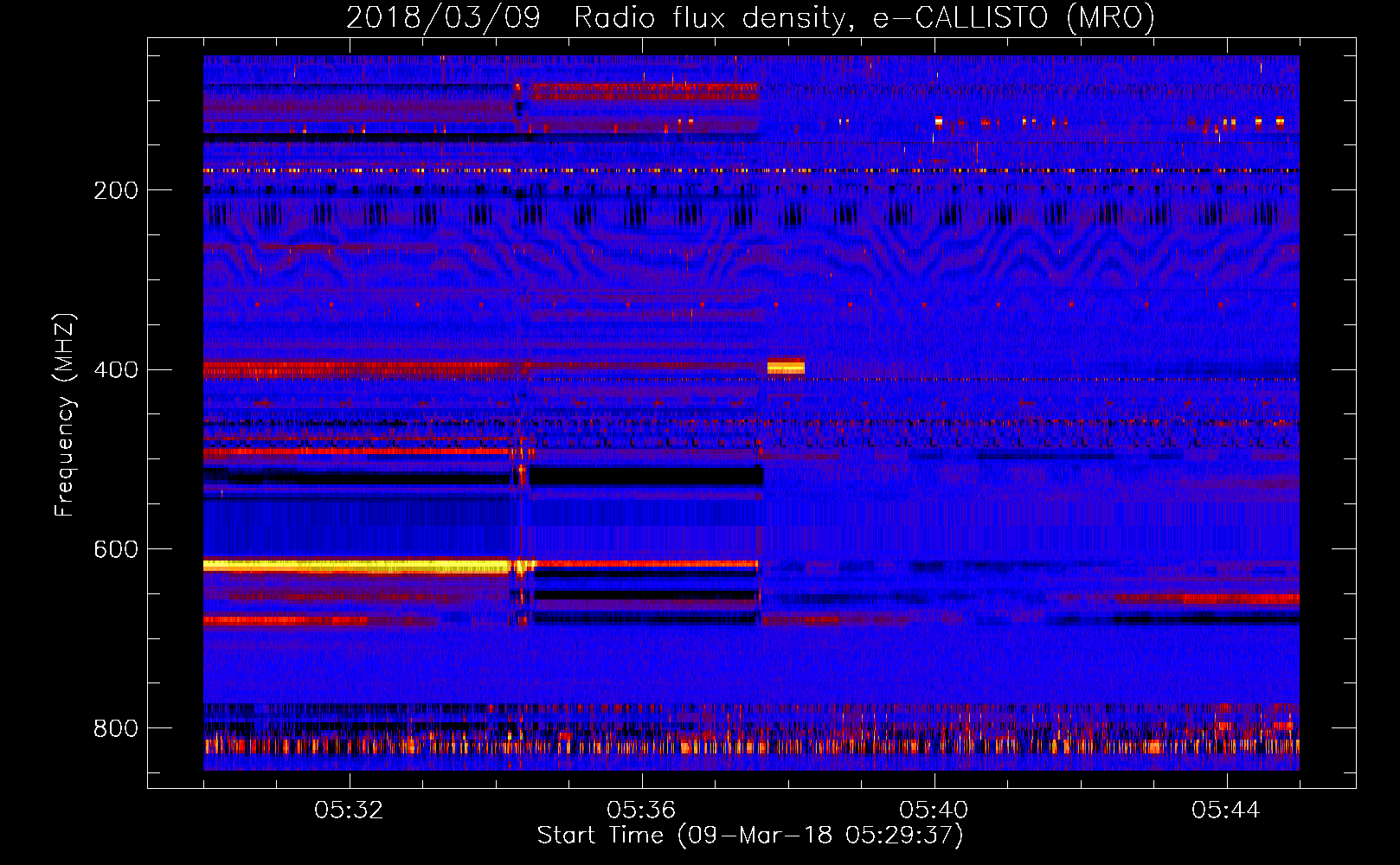Click the '05:40' time tick label
Screen dimensions: 1400x865
934,811
